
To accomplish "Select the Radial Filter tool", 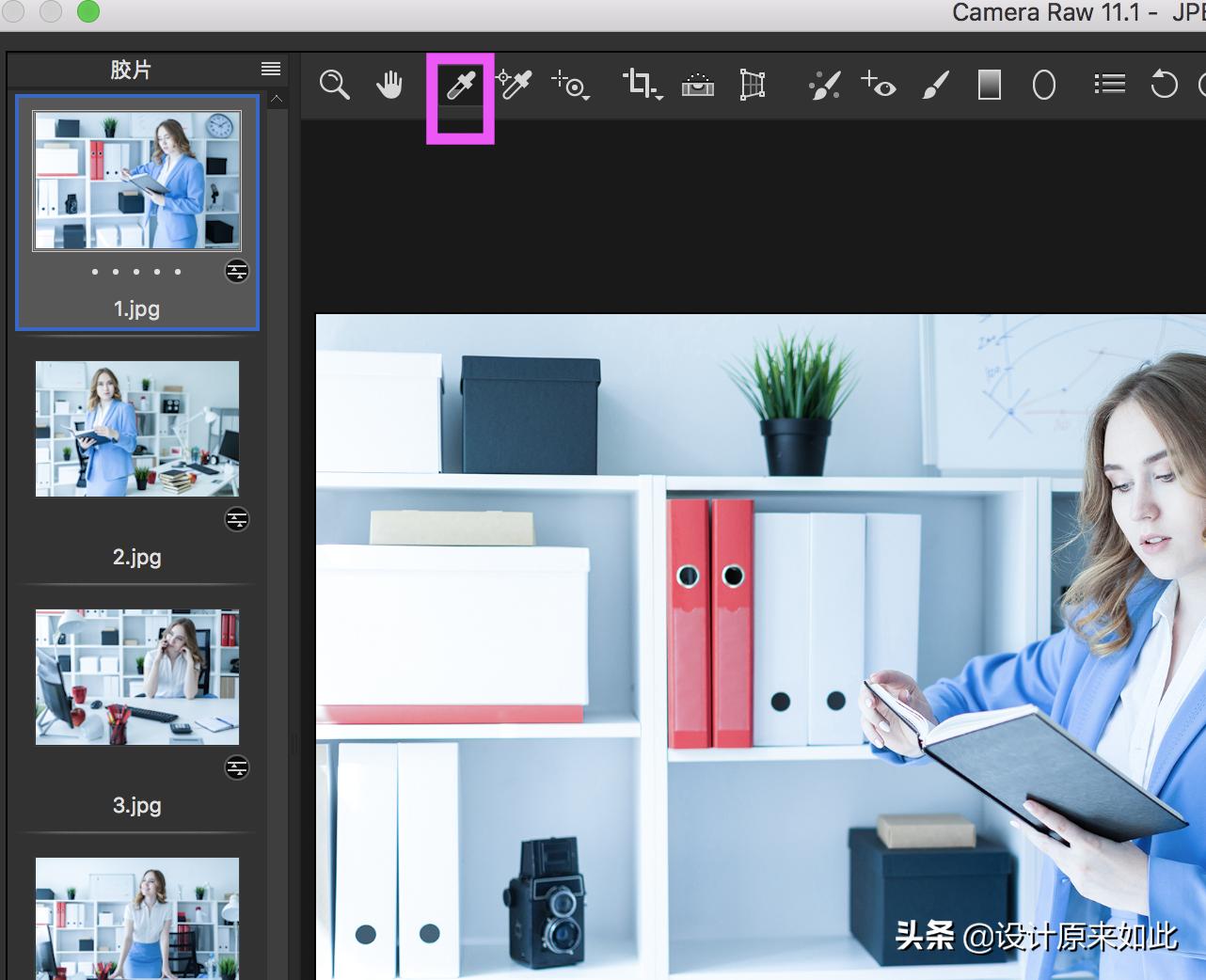I will coord(1044,86).
